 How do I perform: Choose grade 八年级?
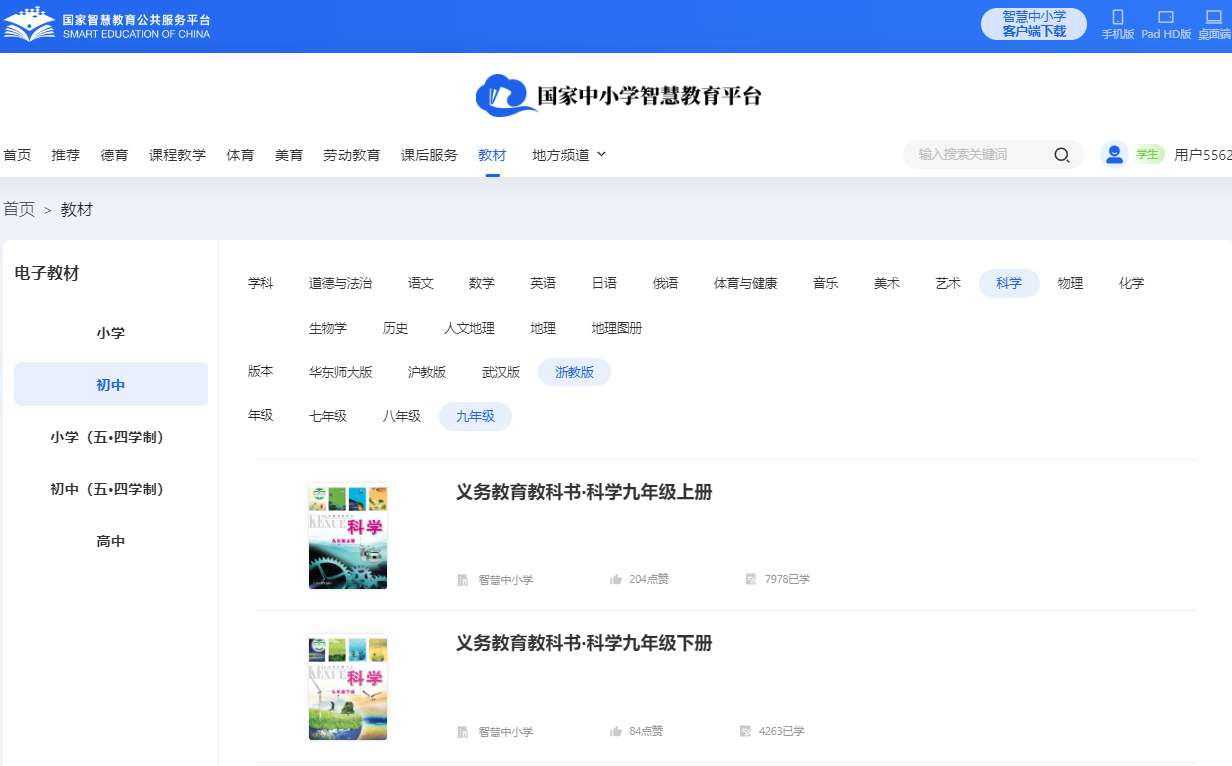point(401,416)
